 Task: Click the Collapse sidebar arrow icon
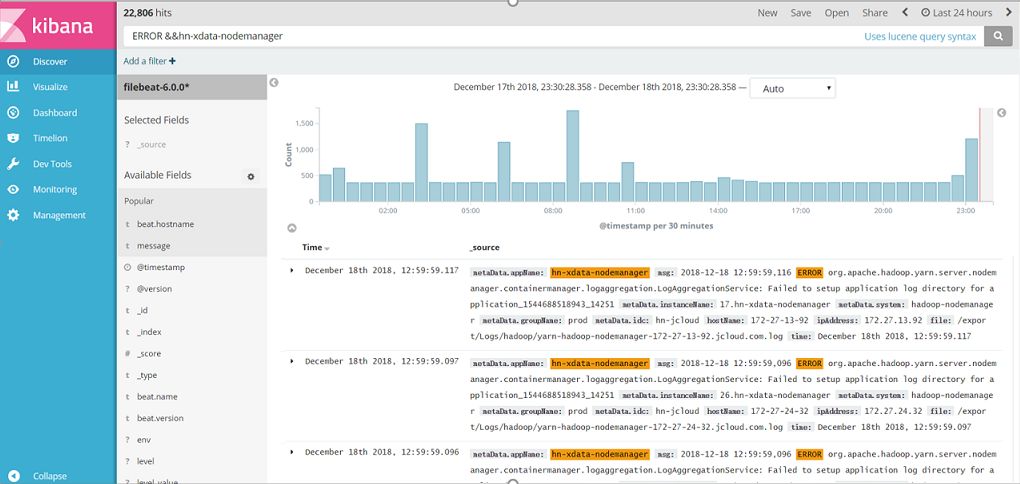[14, 476]
